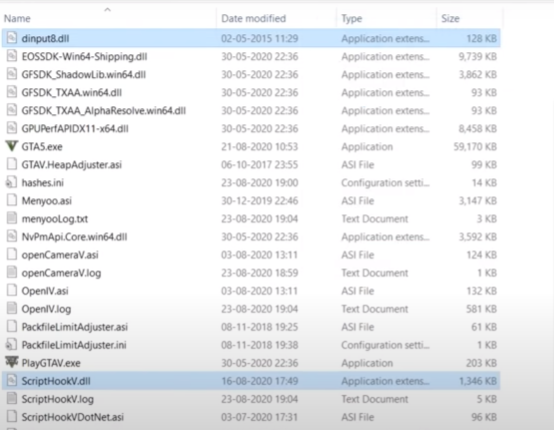This screenshot has width=554, height=430.
Task: Select the ScriptHookV.dll file
Action: click(251, 381)
